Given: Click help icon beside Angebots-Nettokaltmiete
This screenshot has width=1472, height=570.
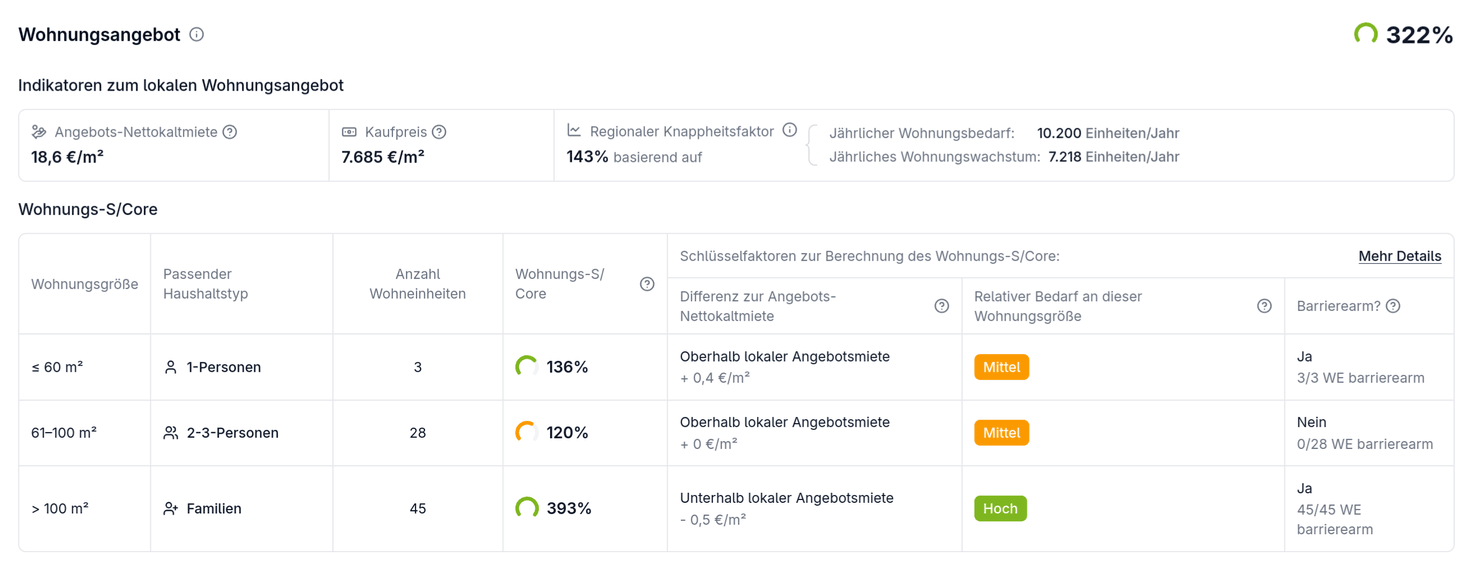Looking at the screenshot, I should pyautogui.click(x=230, y=132).
